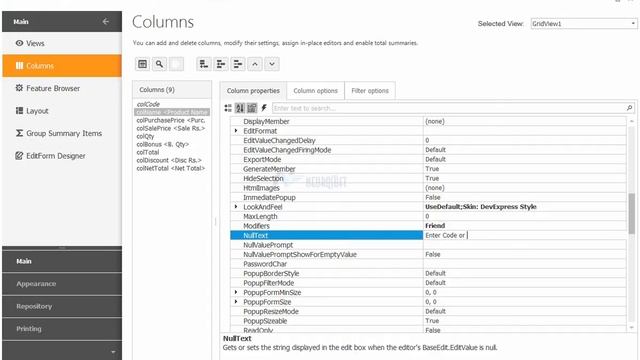Select the PopupBorderStyle property row
The width and height of the screenshot is (640, 360).
tap(428, 273)
